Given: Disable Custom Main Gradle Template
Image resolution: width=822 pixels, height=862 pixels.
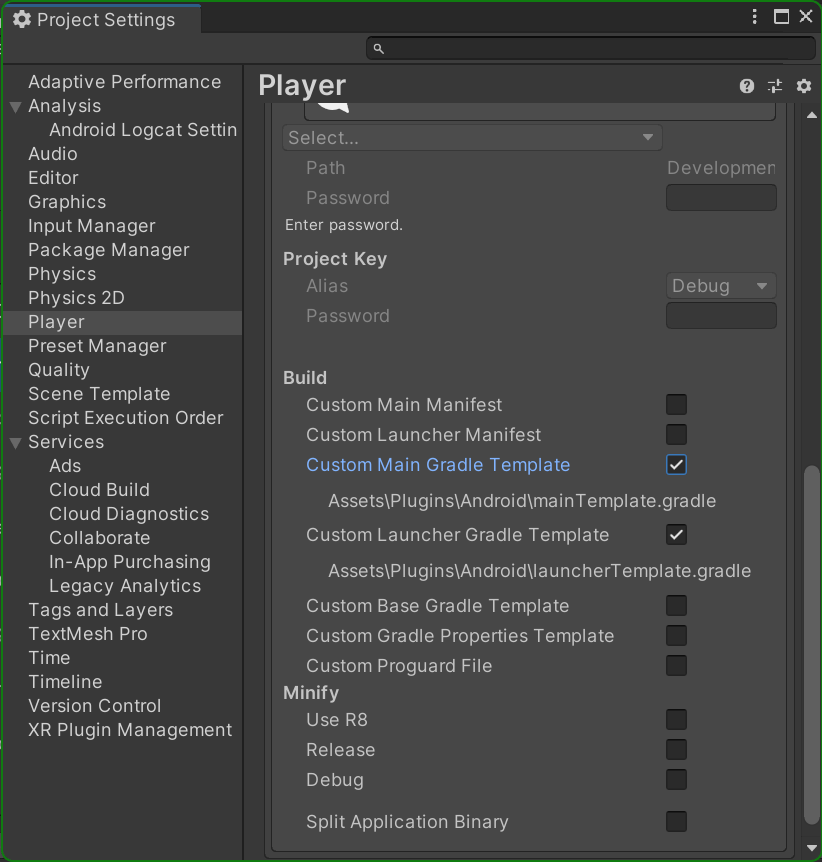Looking at the screenshot, I should point(676,464).
